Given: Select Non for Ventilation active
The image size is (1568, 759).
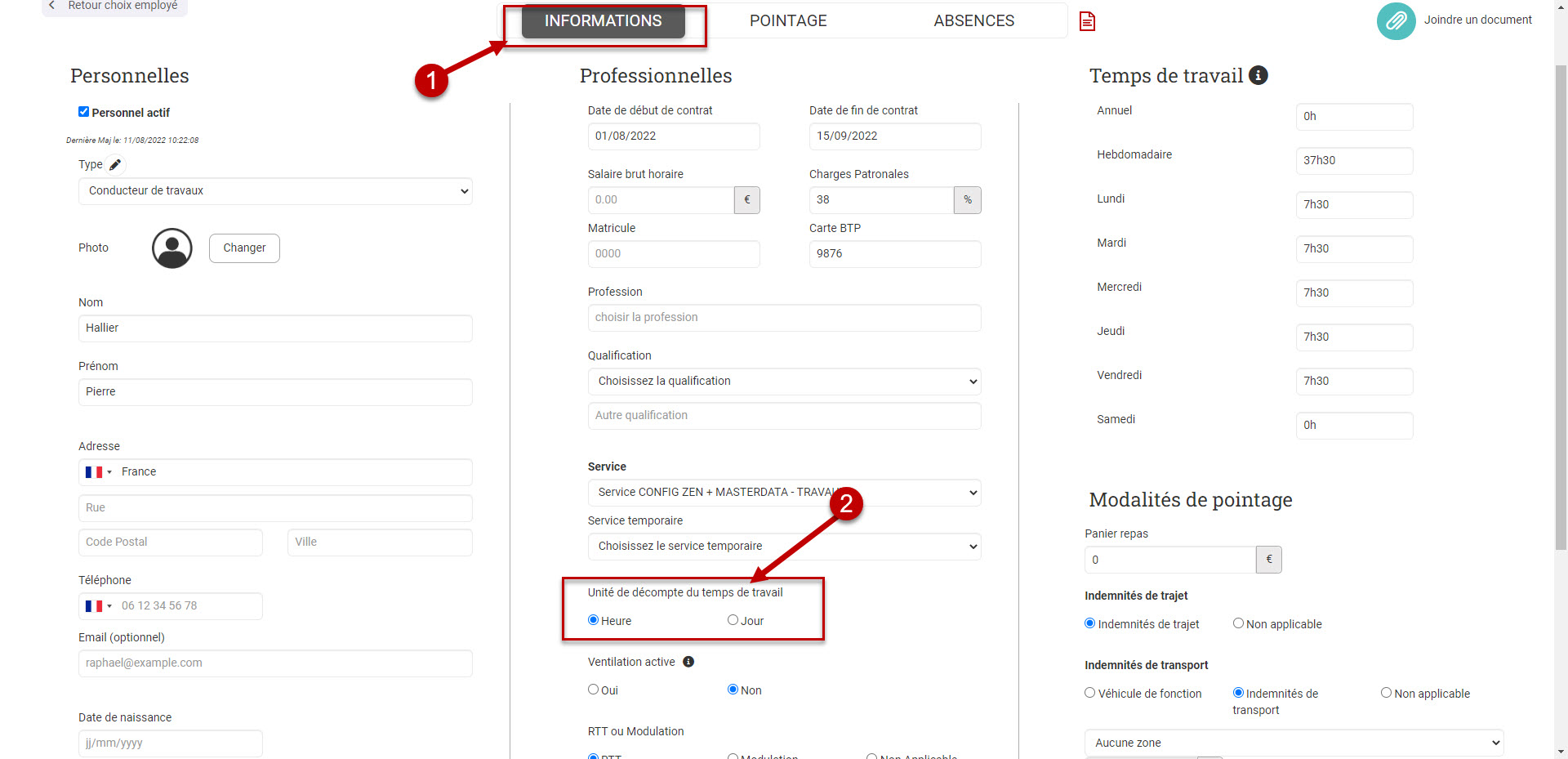Looking at the screenshot, I should 733,690.
